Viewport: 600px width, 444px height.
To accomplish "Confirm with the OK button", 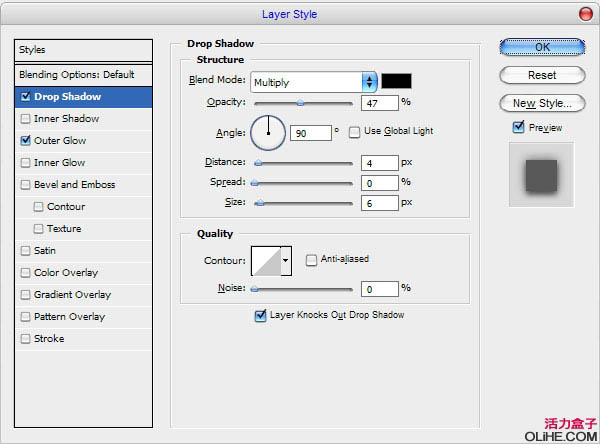I will pyautogui.click(x=542, y=47).
